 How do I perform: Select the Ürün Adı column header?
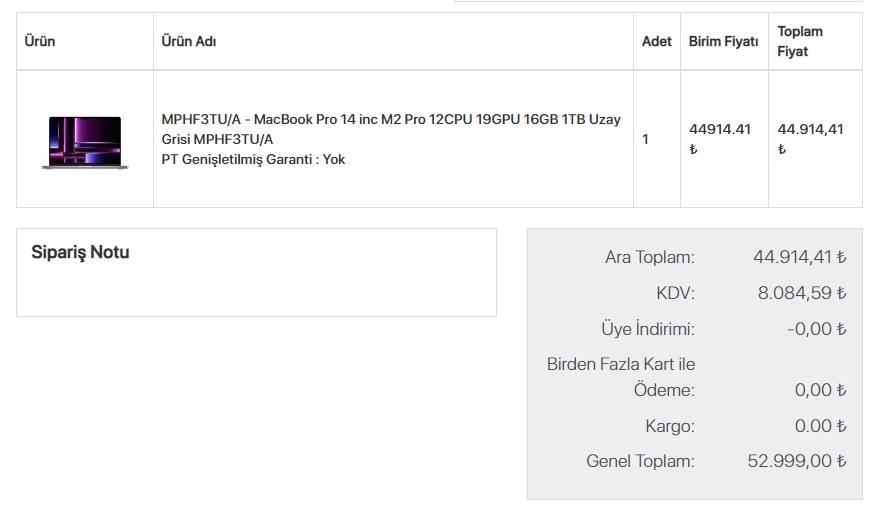point(189,42)
